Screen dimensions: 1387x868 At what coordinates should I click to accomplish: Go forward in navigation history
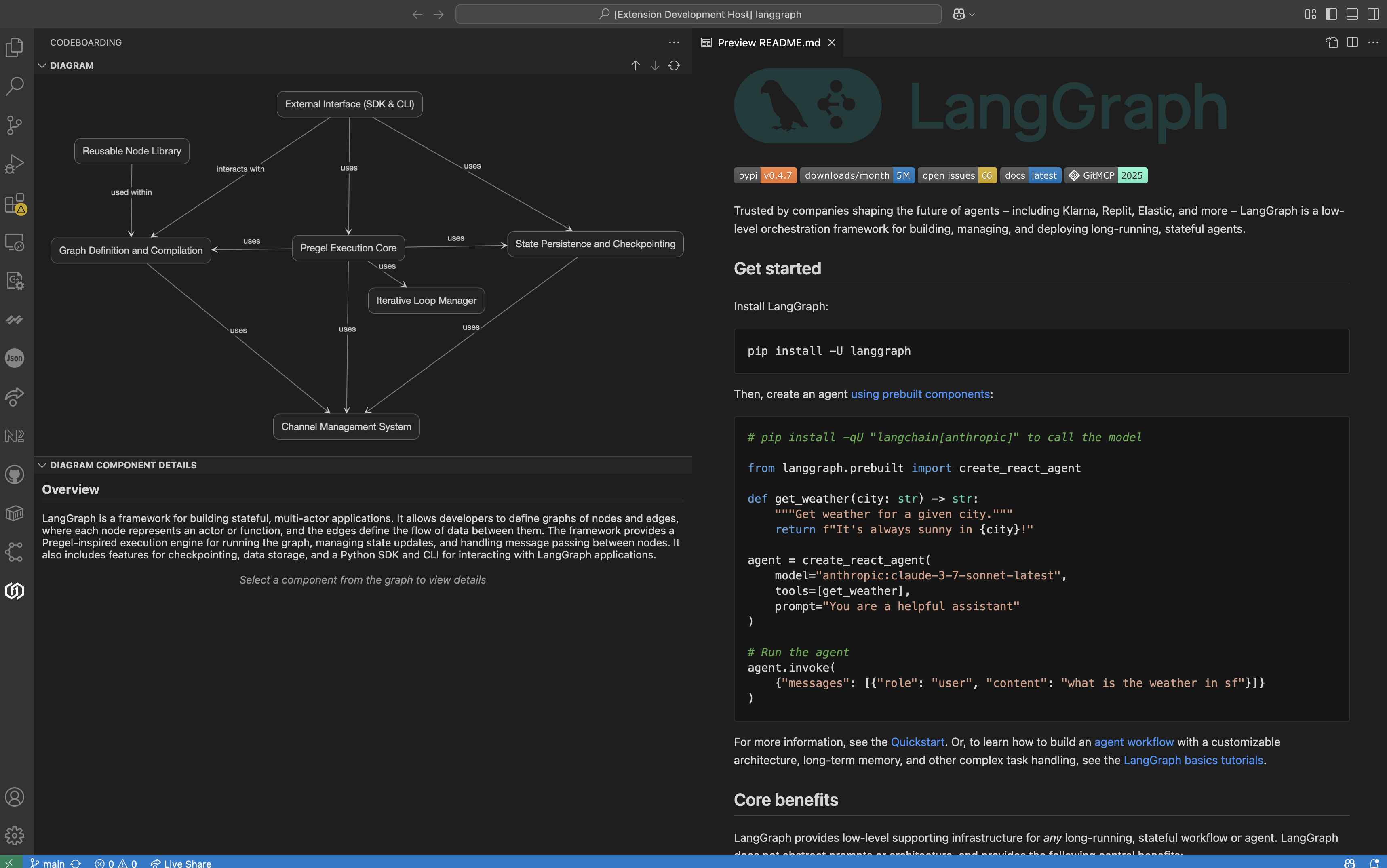pyautogui.click(x=438, y=15)
